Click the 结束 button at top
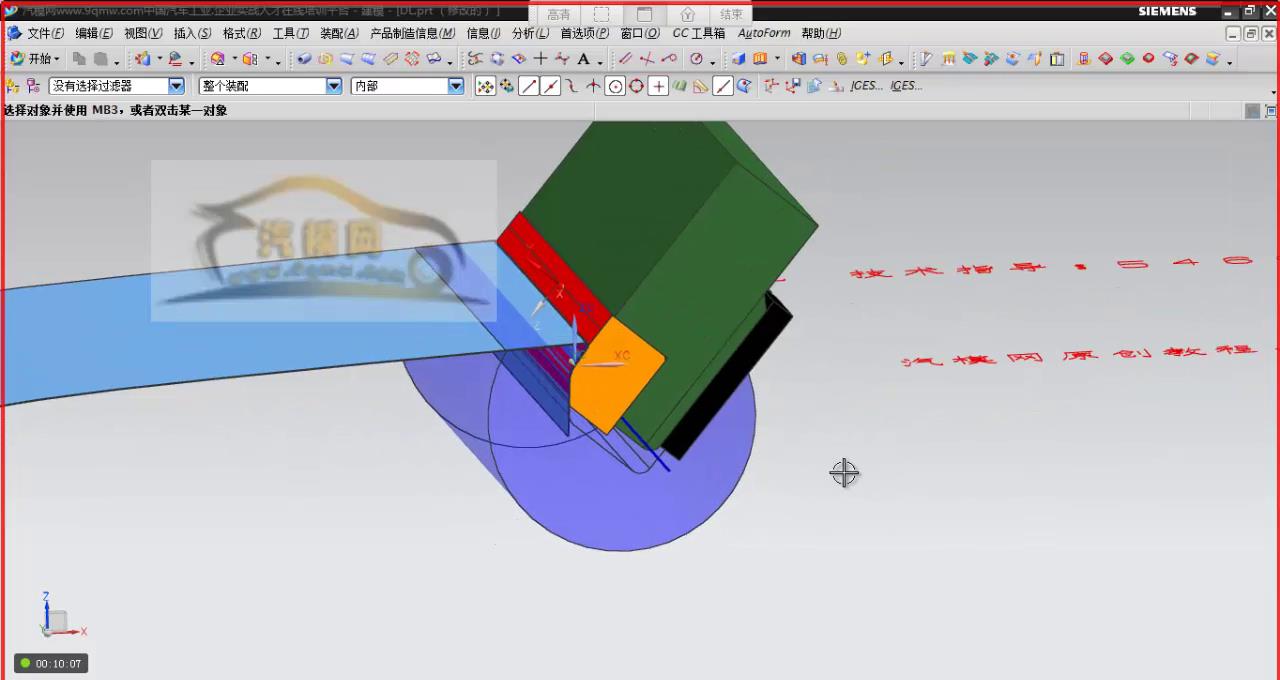This screenshot has width=1280, height=680. (x=731, y=15)
